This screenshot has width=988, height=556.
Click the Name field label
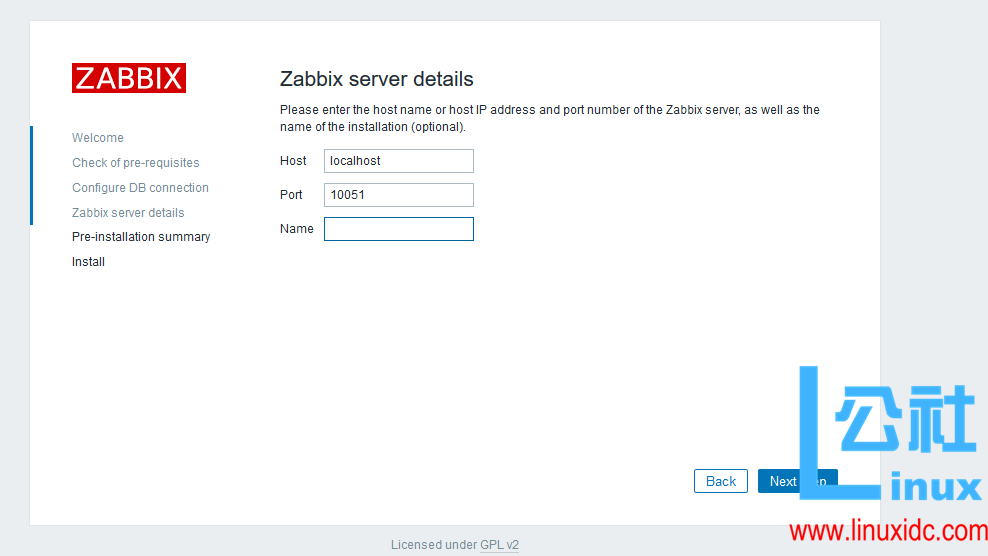pyautogui.click(x=297, y=229)
